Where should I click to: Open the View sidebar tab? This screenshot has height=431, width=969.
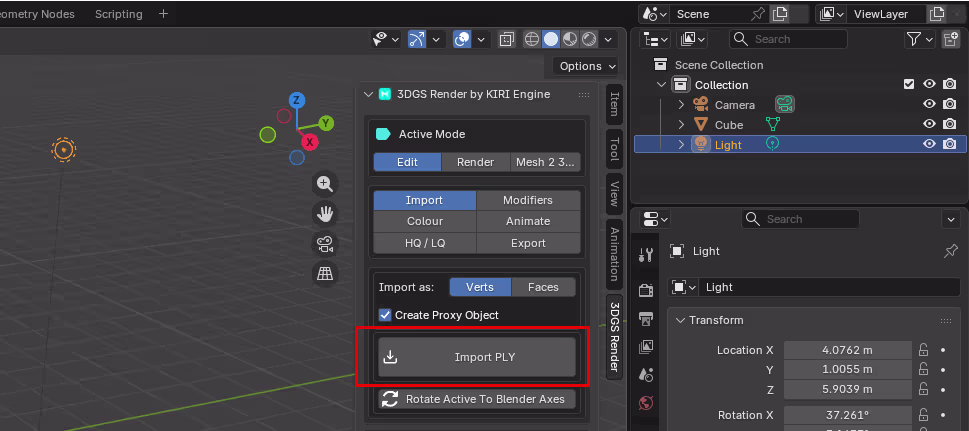614,194
